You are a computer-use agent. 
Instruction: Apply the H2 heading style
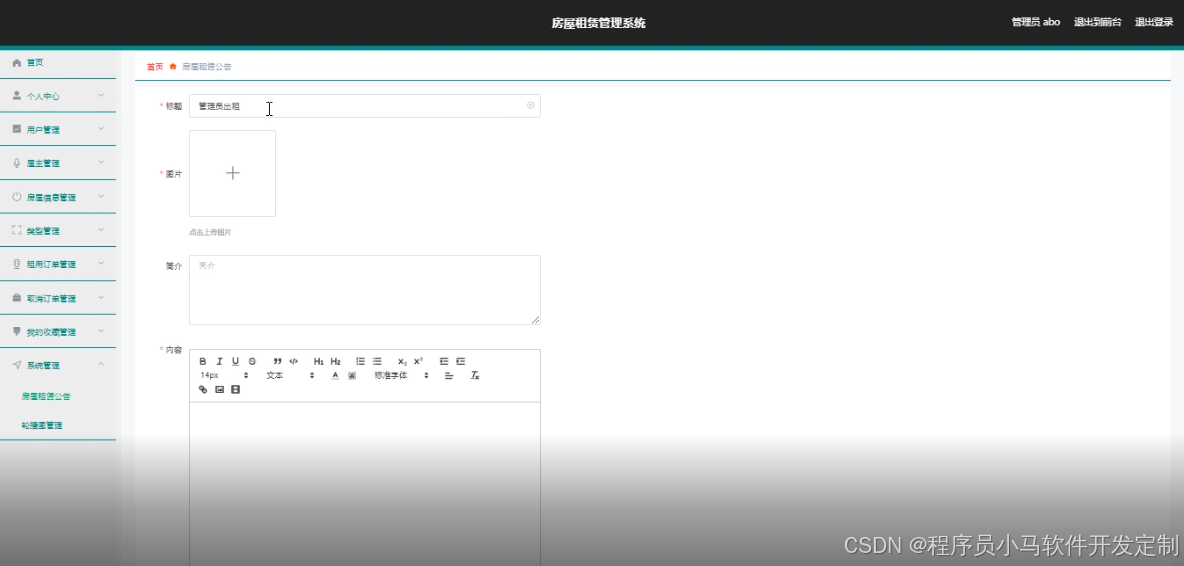(335, 361)
